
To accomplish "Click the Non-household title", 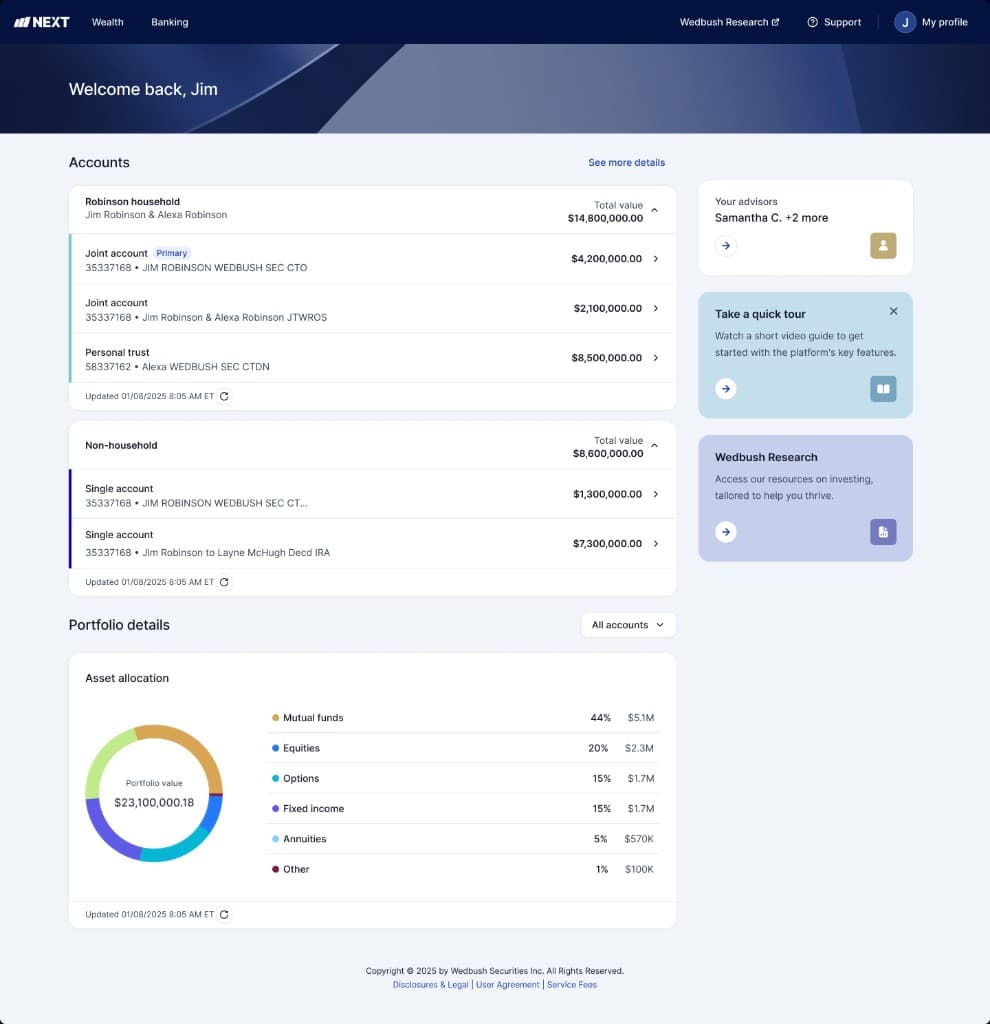I will pyautogui.click(x=121, y=445).
